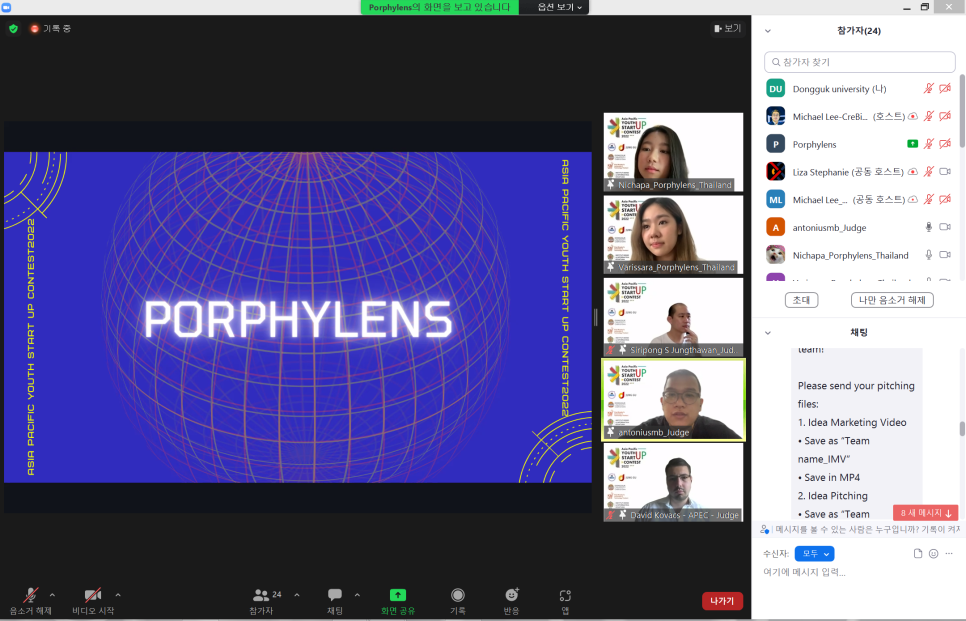Collapse the 참가자(24) panel chevron
966x621 pixels.
(768, 31)
